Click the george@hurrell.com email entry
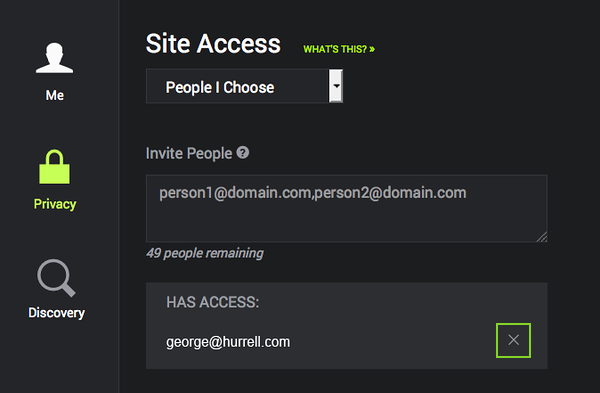 pyautogui.click(x=228, y=342)
